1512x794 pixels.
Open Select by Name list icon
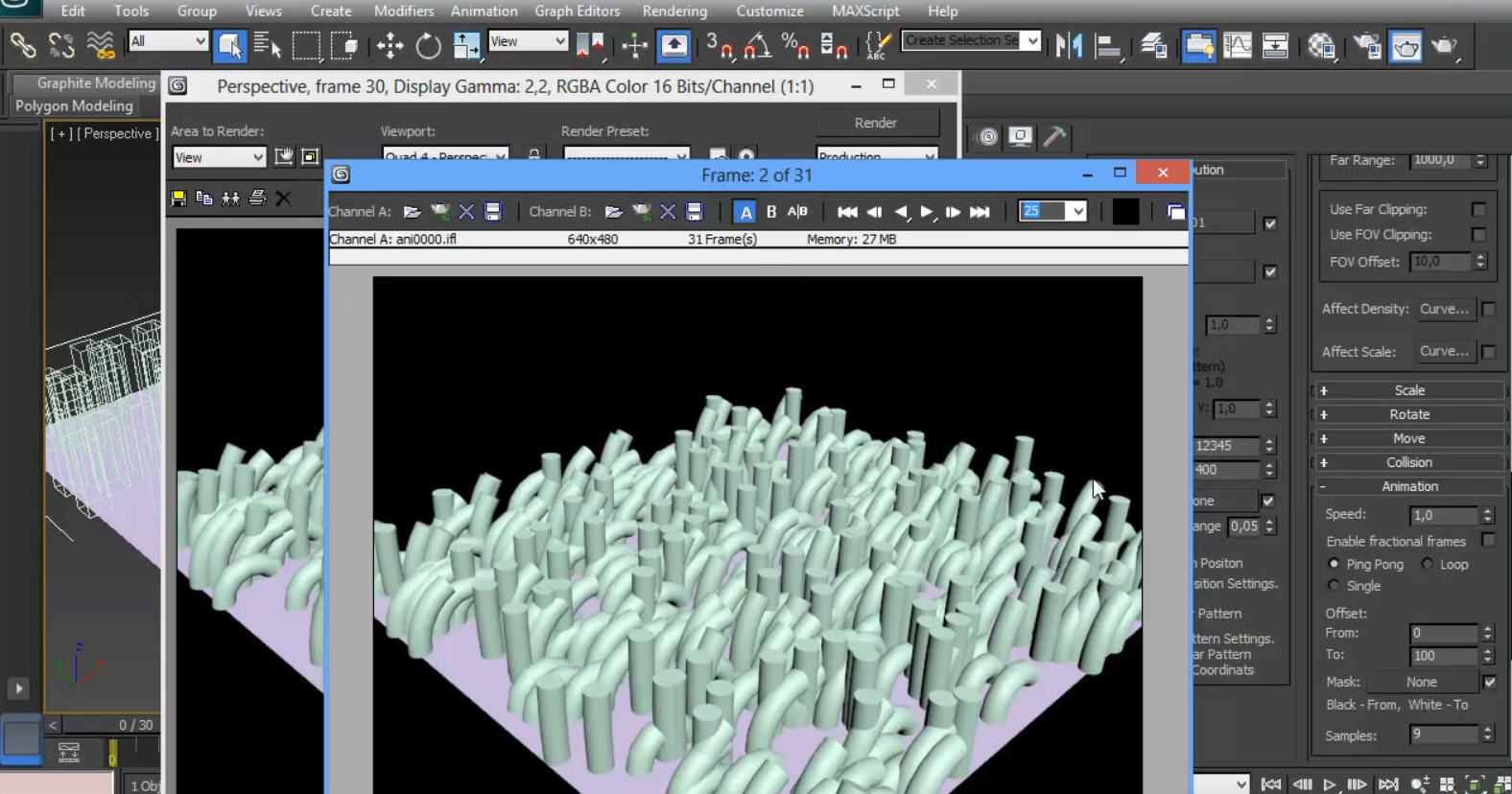[268, 45]
